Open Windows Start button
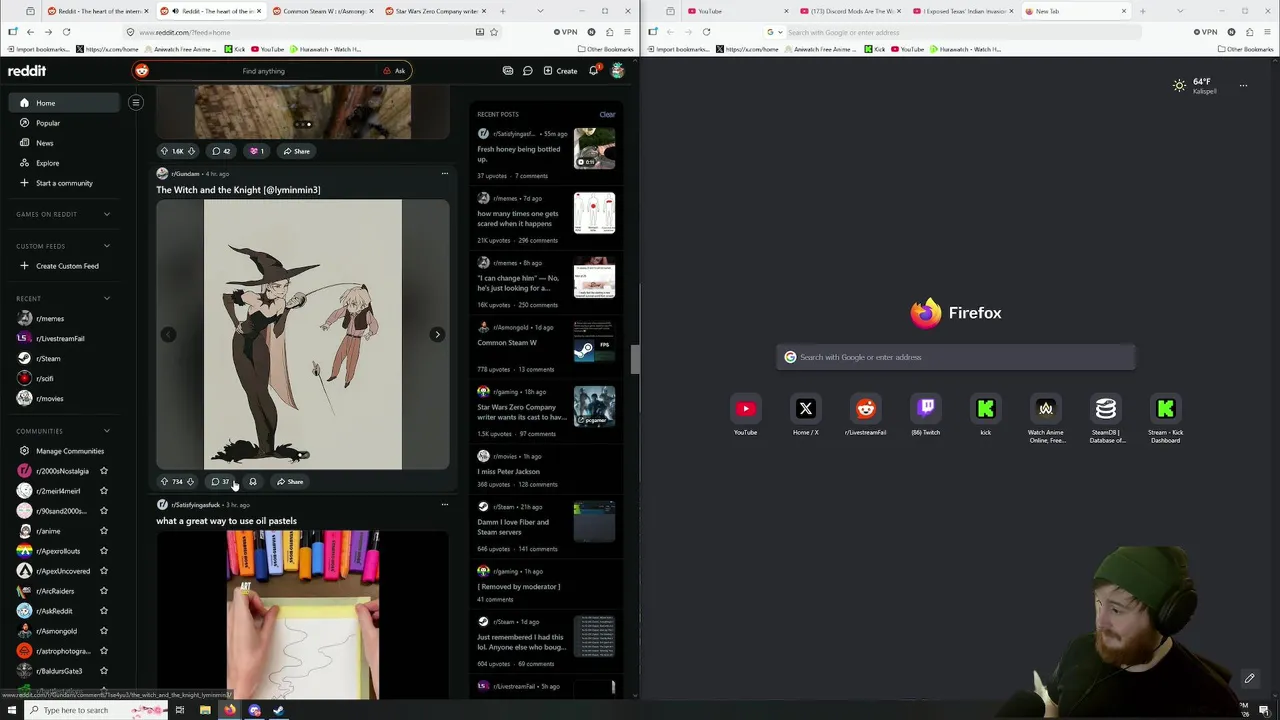 pyautogui.click(x=12, y=710)
